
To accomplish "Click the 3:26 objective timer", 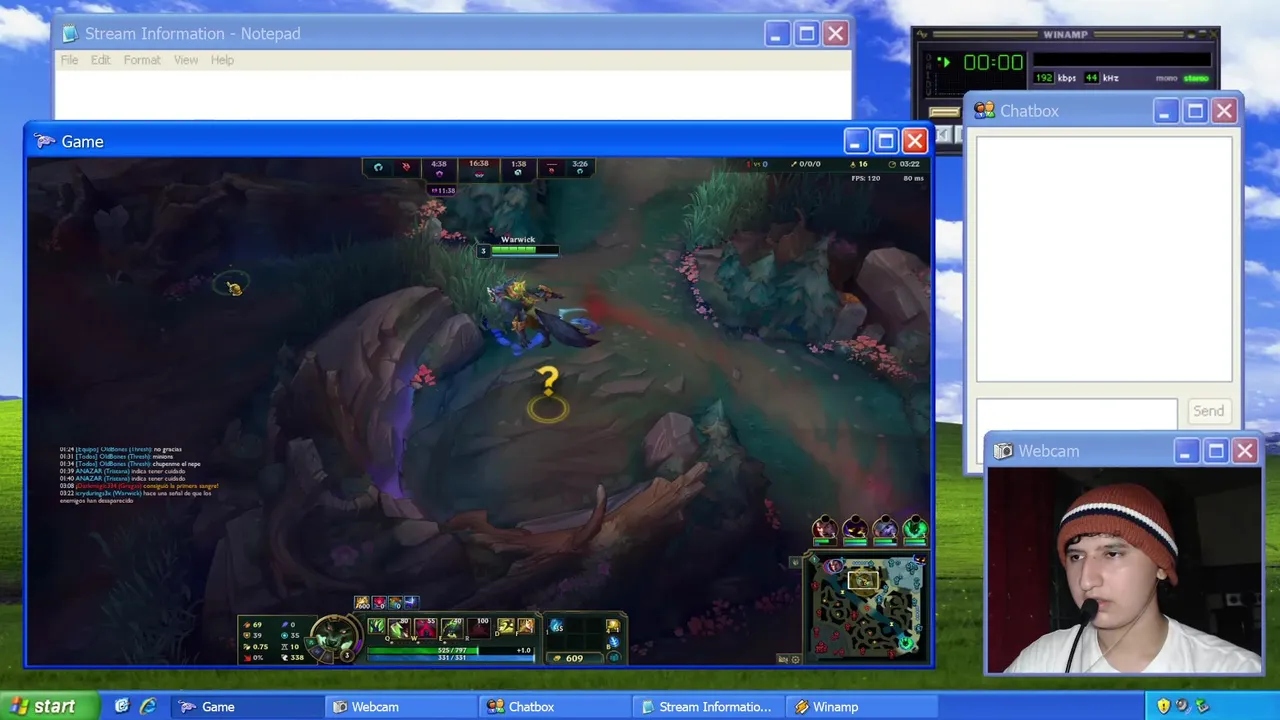I will point(580,164).
